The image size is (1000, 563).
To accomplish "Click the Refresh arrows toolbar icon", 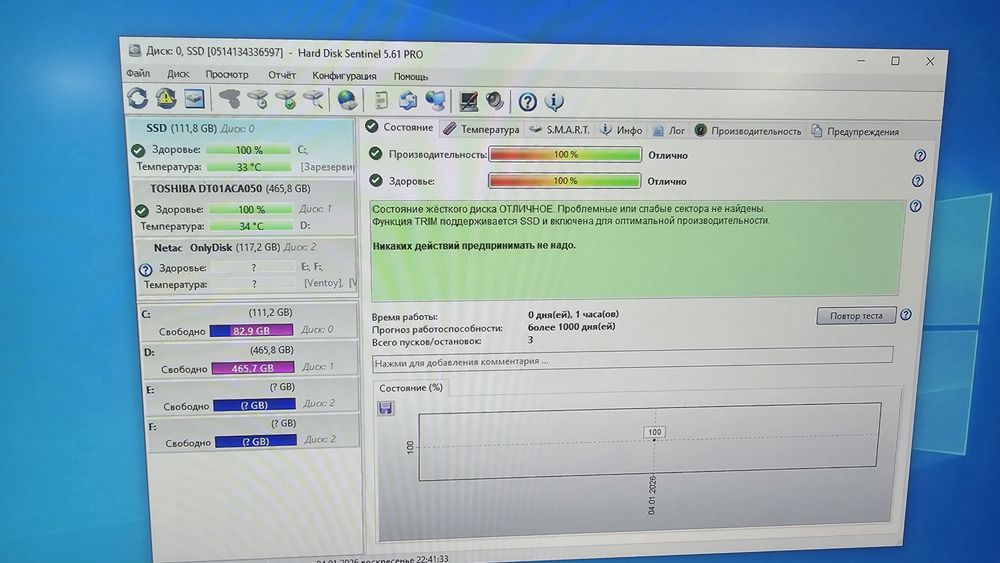I will click(138, 98).
